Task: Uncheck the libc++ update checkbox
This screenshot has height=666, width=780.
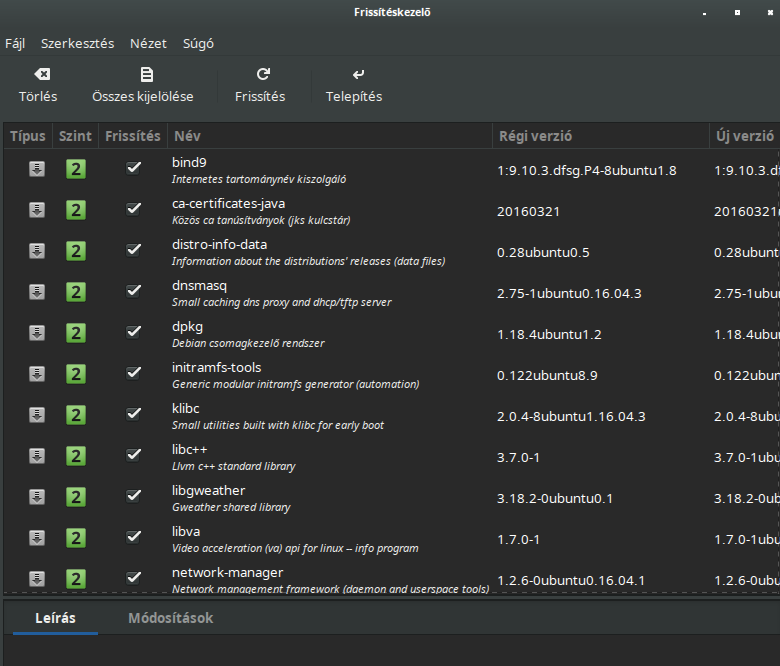Action: click(x=133, y=455)
